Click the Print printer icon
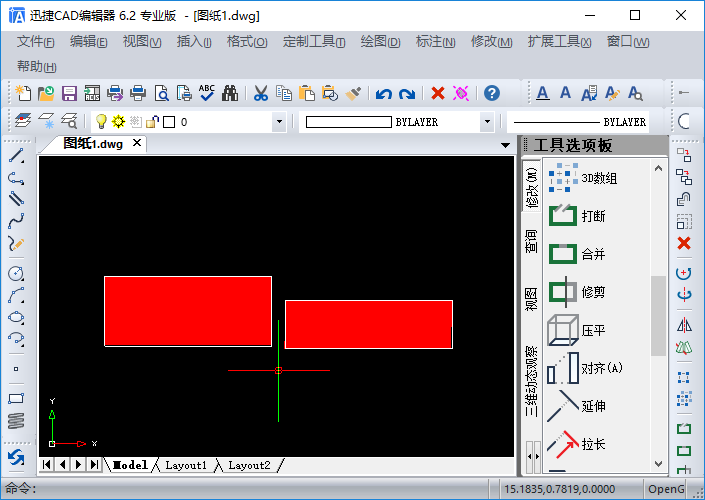 tap(138, 93)
